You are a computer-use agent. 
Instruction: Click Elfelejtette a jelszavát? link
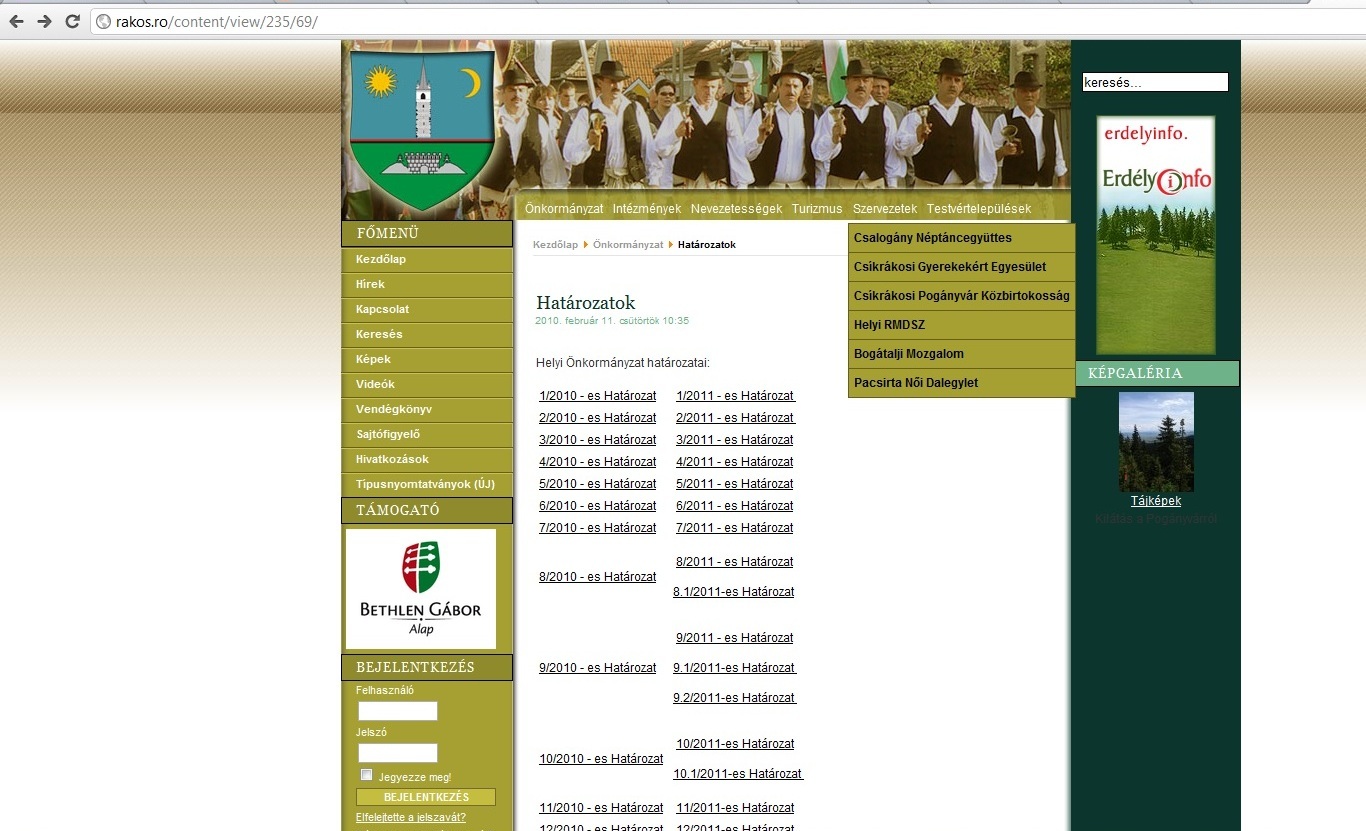411,818
